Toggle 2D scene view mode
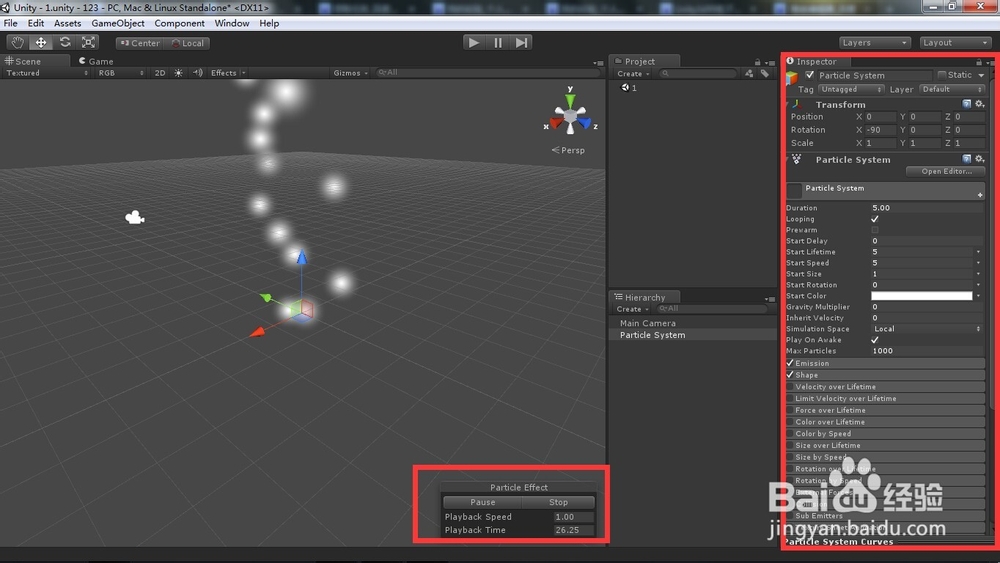 pos(159,73)
